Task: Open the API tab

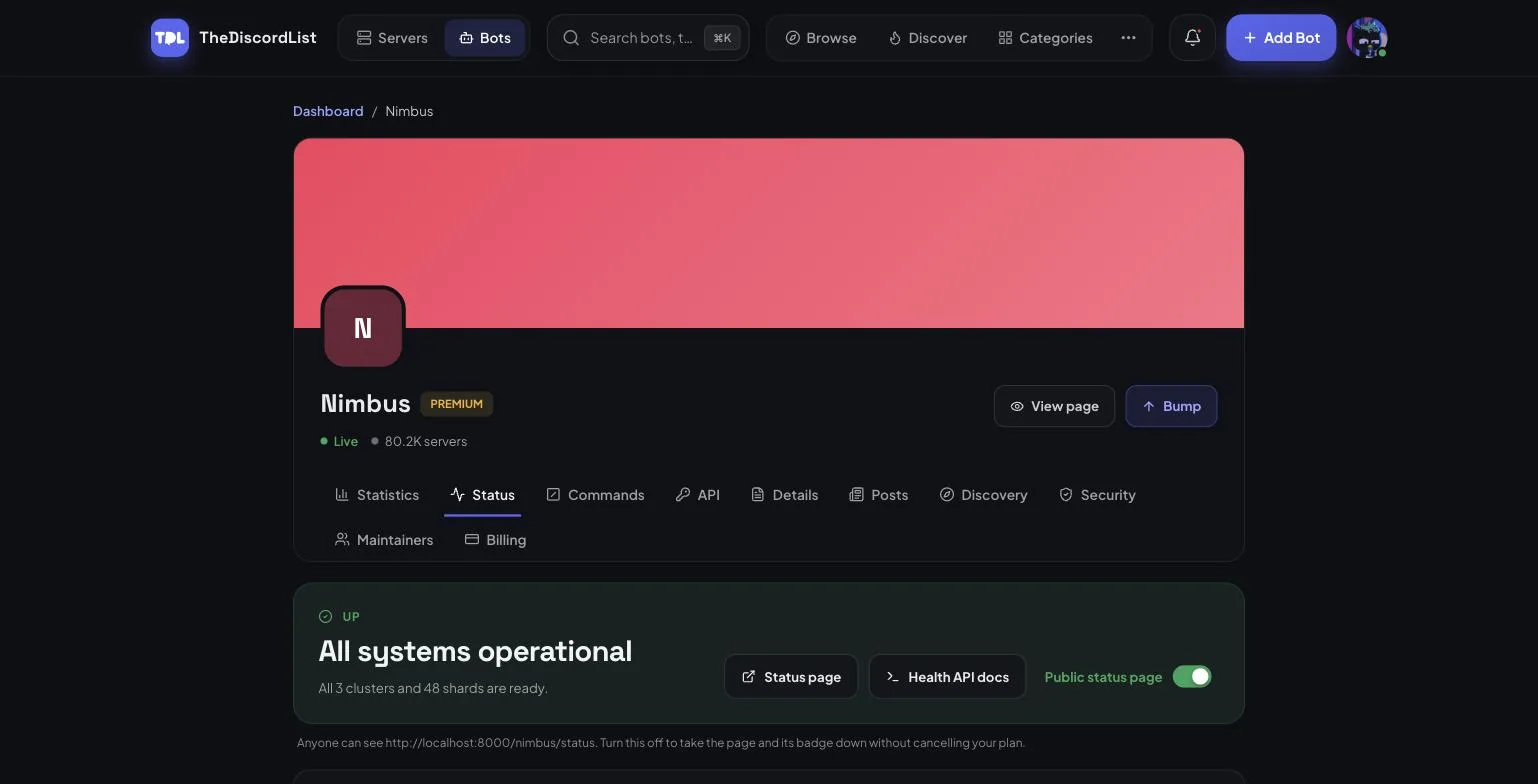Action: point(698,495)
